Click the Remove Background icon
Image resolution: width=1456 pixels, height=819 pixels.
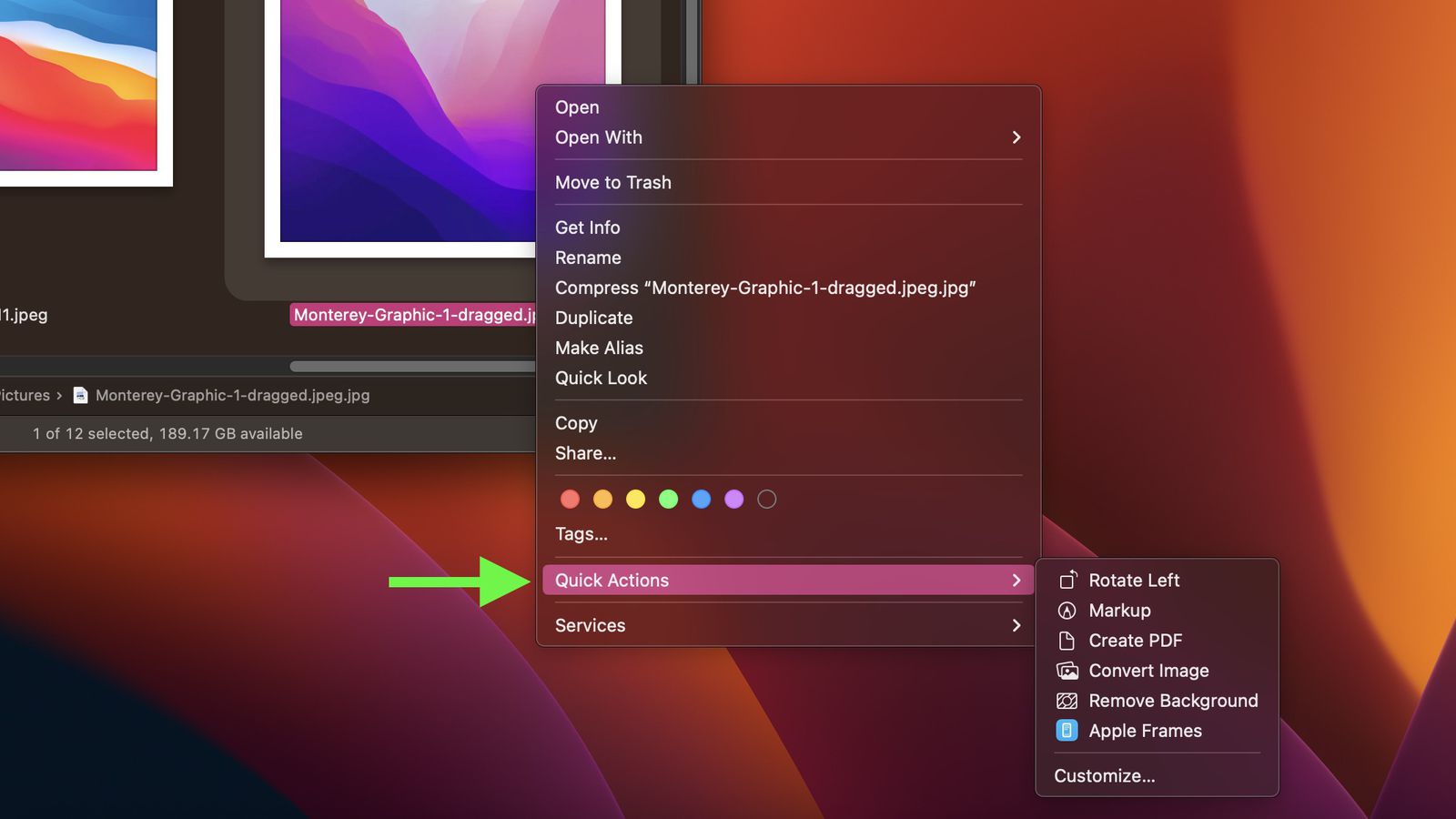pyautogui.click(x=1067, y=701)
